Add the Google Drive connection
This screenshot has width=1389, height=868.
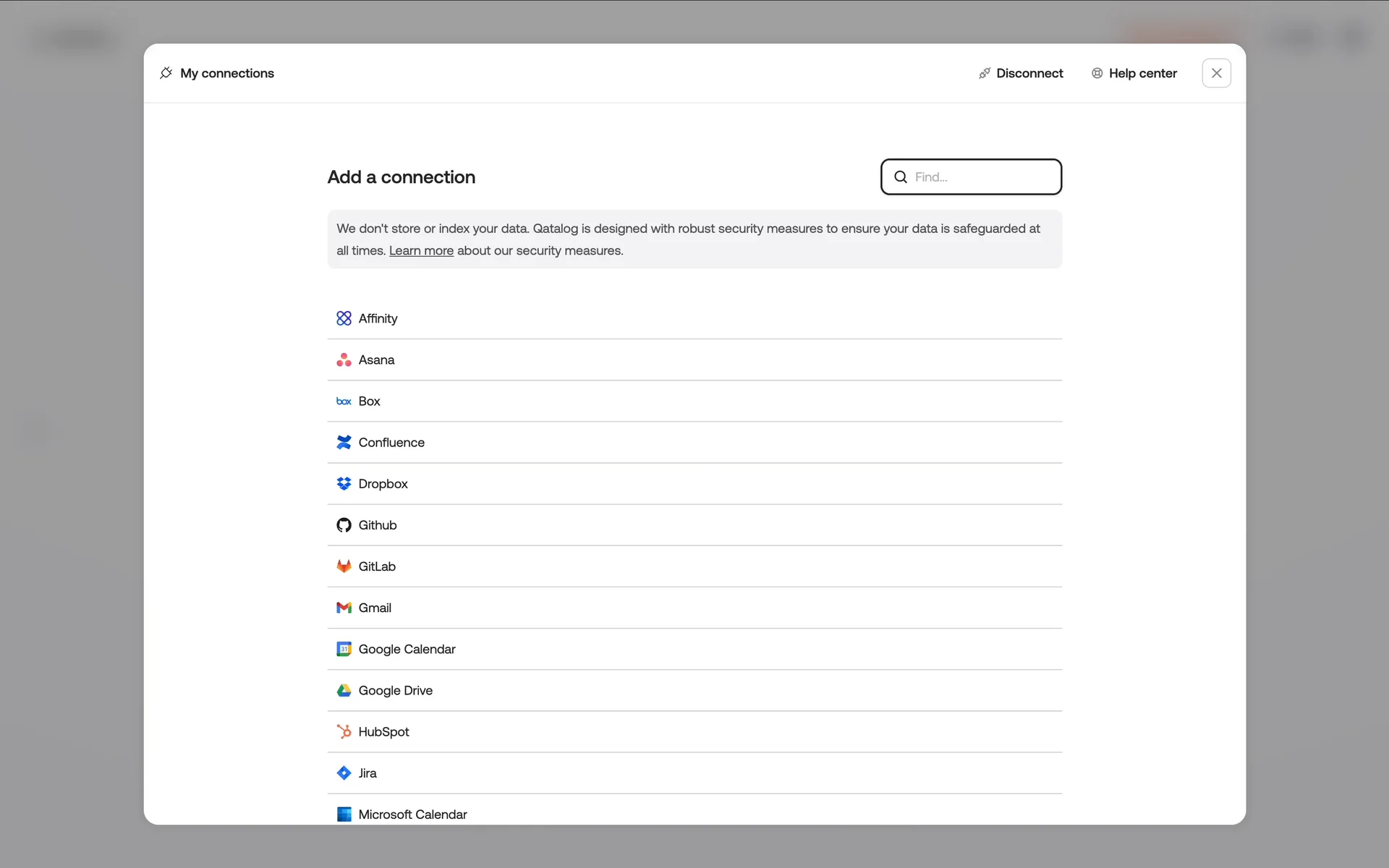[395, 690]
